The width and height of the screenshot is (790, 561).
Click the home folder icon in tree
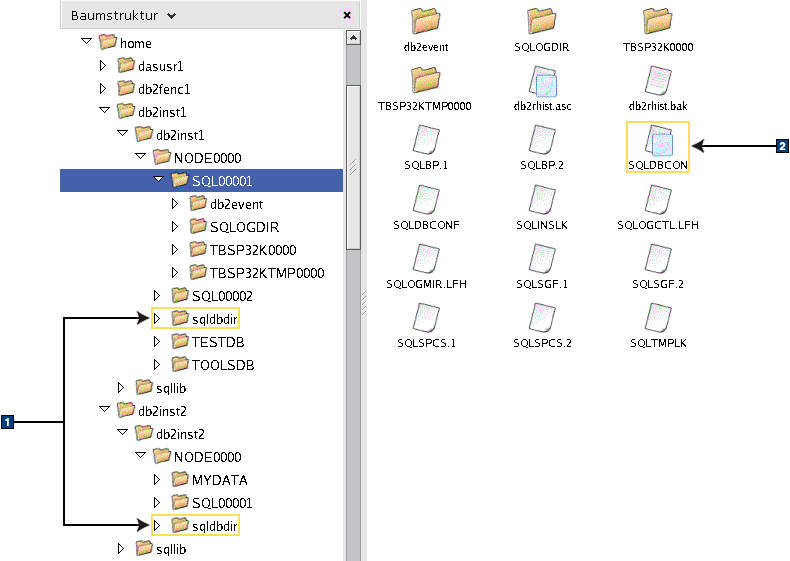coord(108,42)
